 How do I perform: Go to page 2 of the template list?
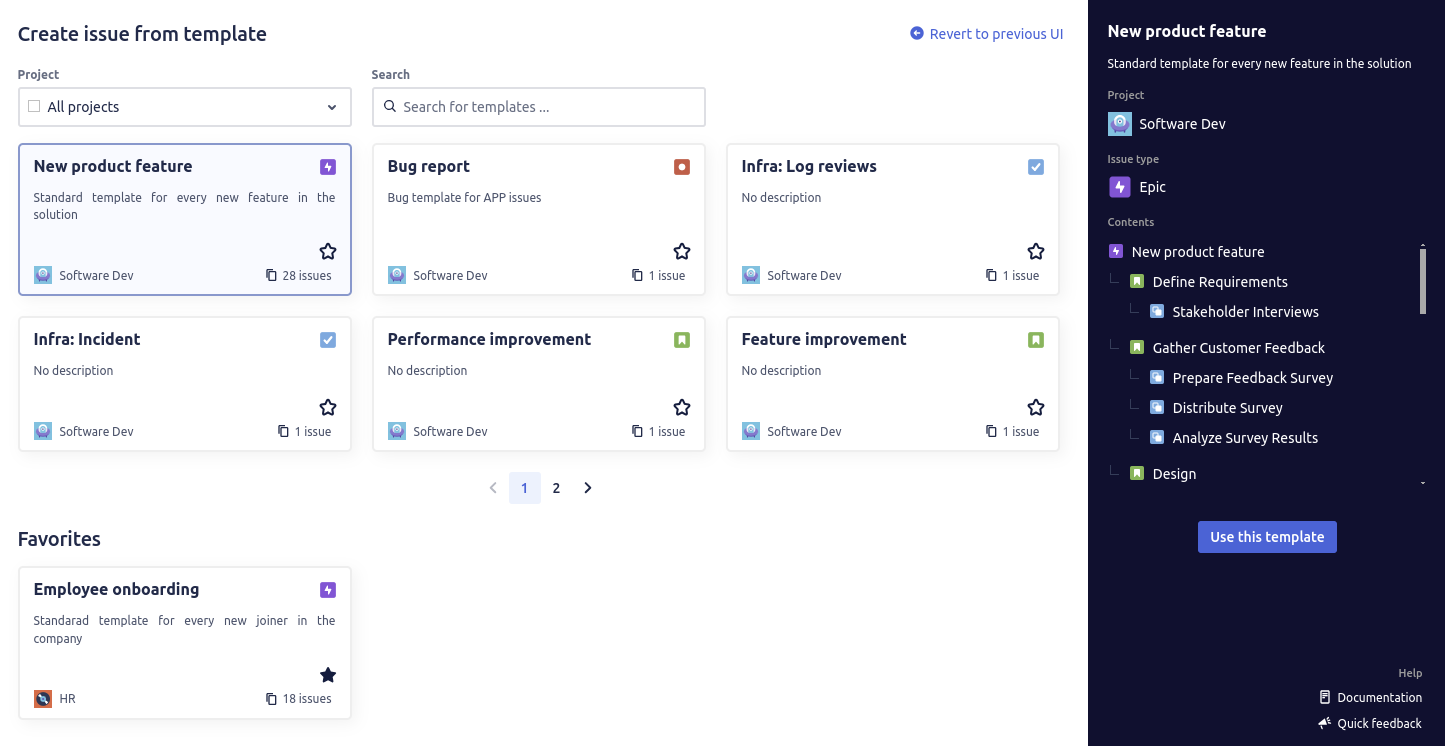click(556, 488)
